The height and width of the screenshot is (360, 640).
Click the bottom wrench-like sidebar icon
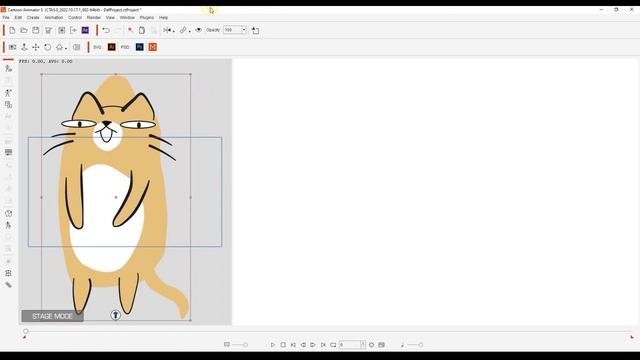point(8,285)
